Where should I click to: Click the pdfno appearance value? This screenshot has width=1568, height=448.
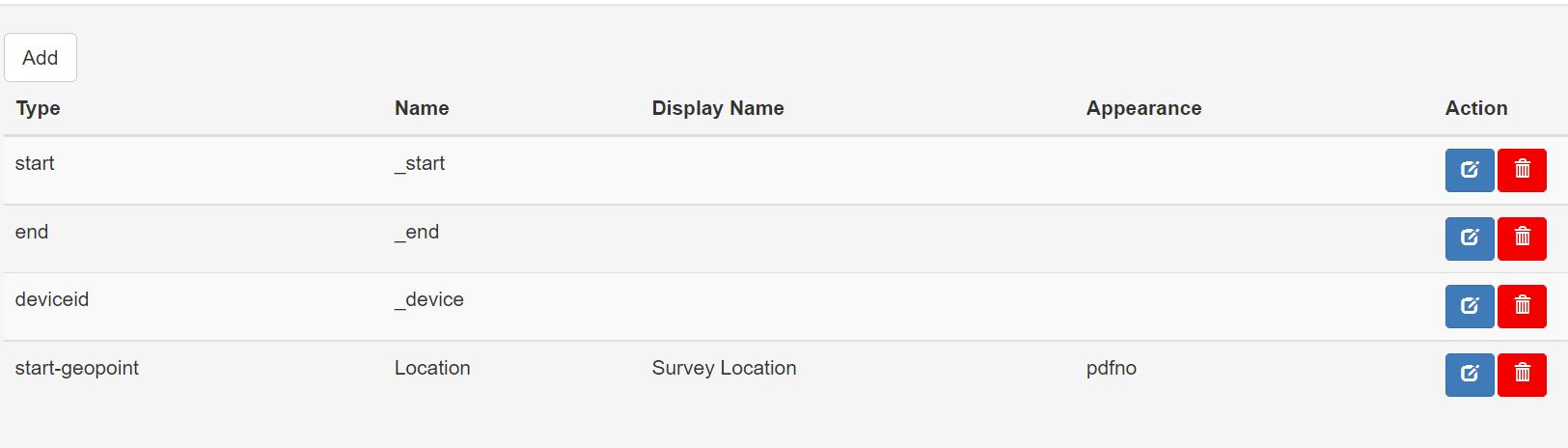pyautogui.click(x=1111, y=368)
